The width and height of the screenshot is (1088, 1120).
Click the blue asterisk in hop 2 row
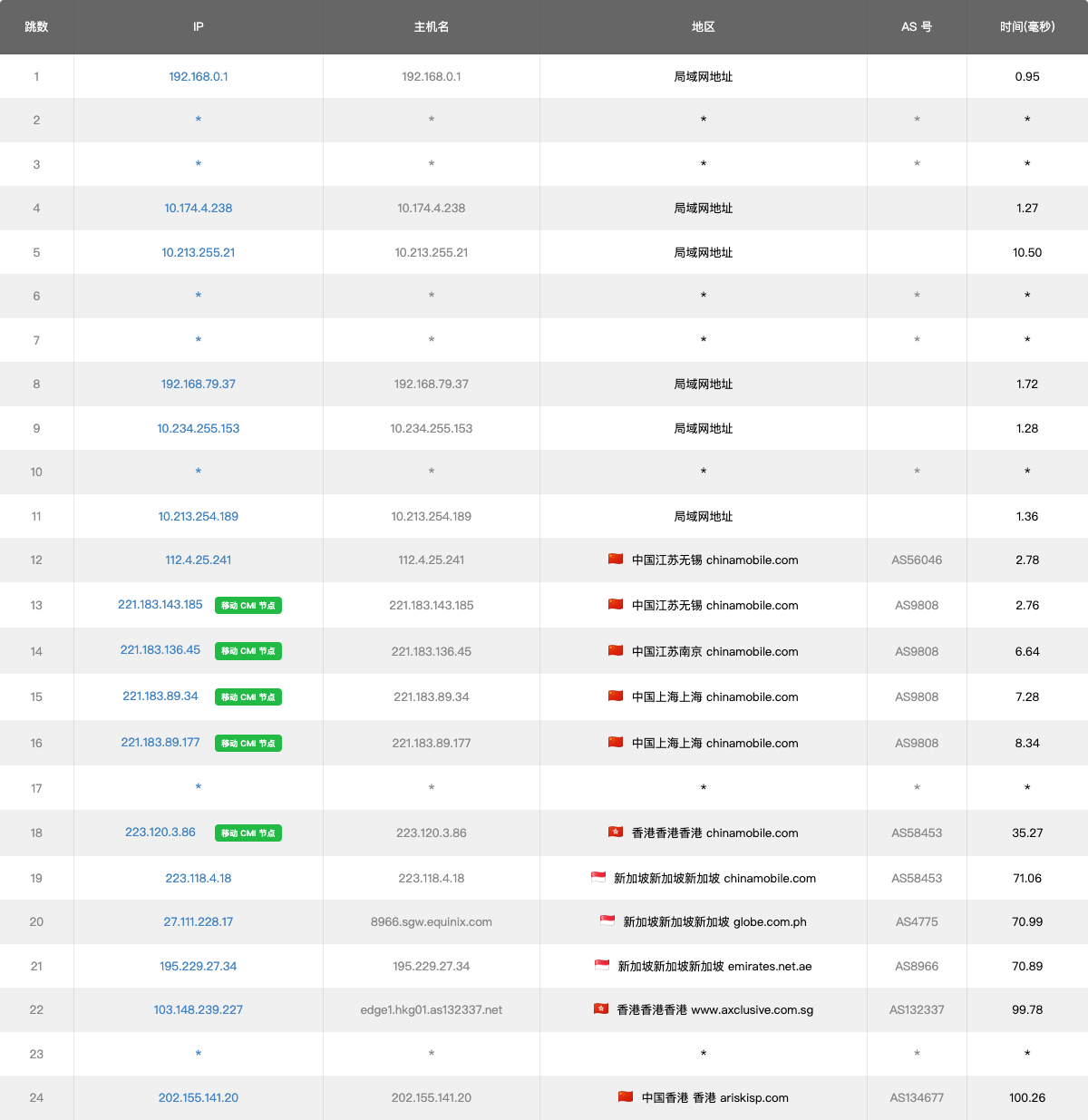point(199,121)
